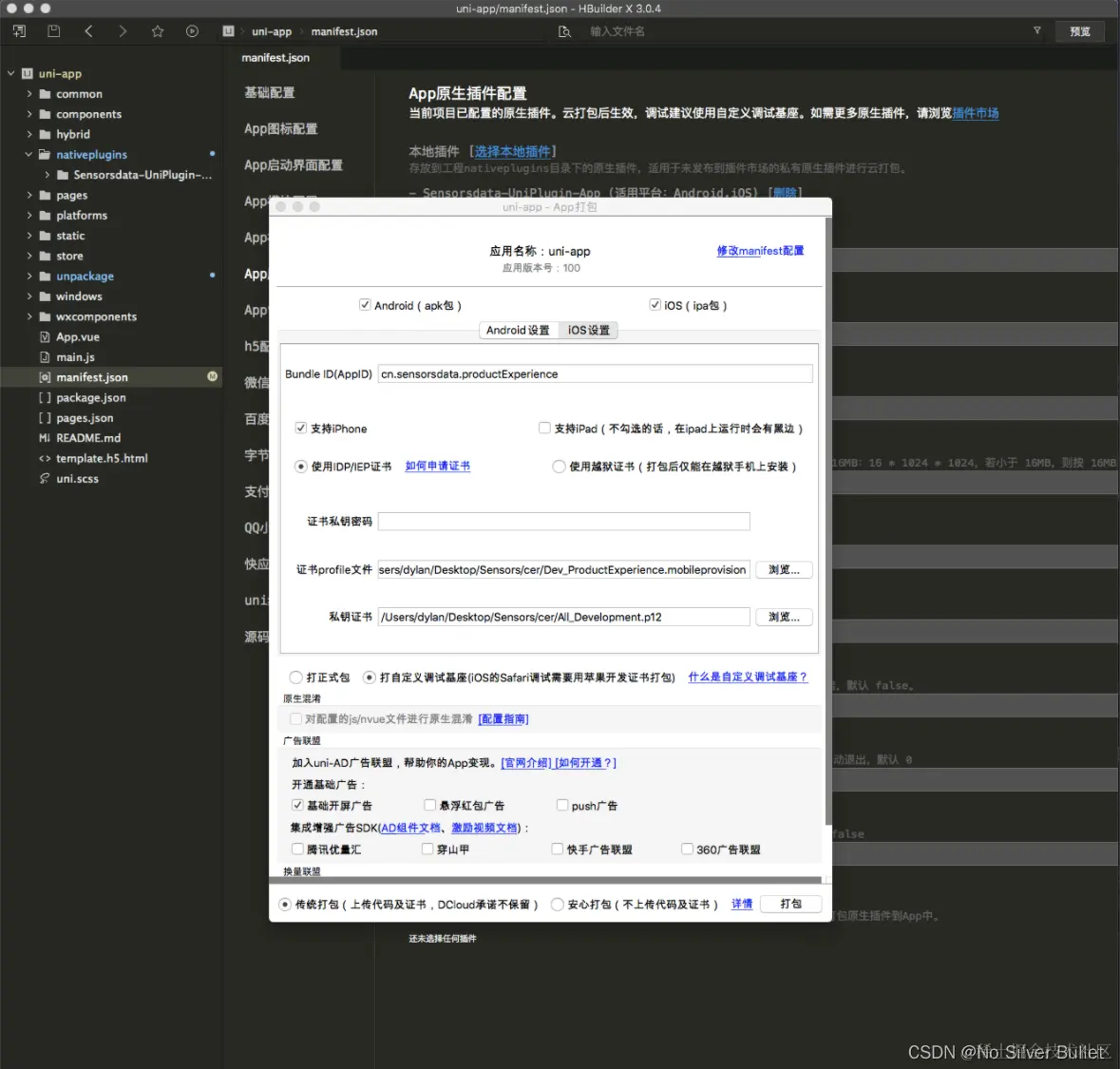Toggle Android apk package checkbox
The width and height of the screenshot is (1120, 1069).
(365, 305)
